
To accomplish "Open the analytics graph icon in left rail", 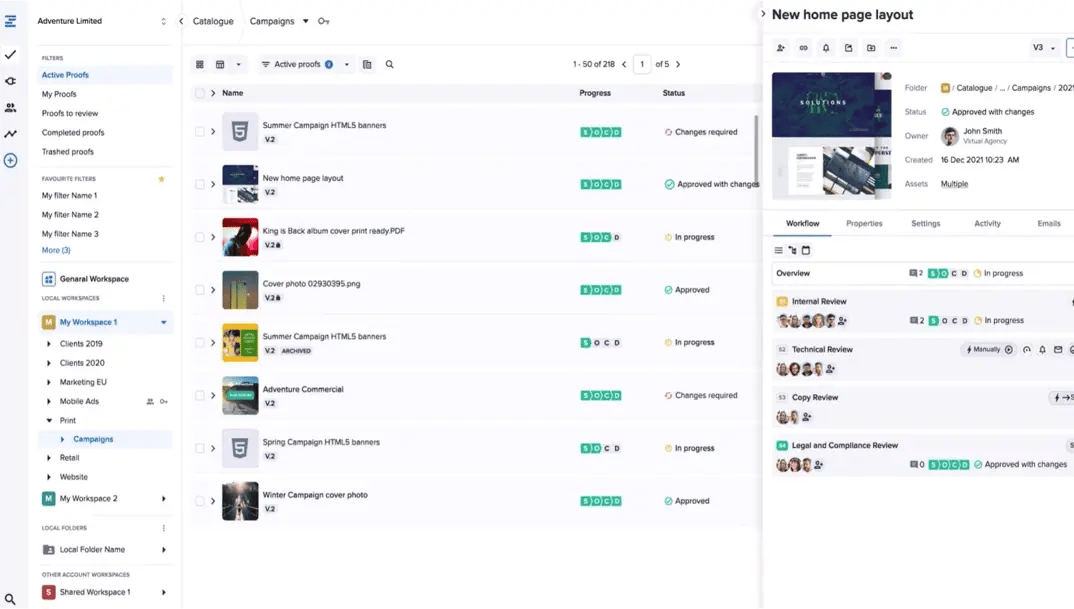I will point(10,134).
